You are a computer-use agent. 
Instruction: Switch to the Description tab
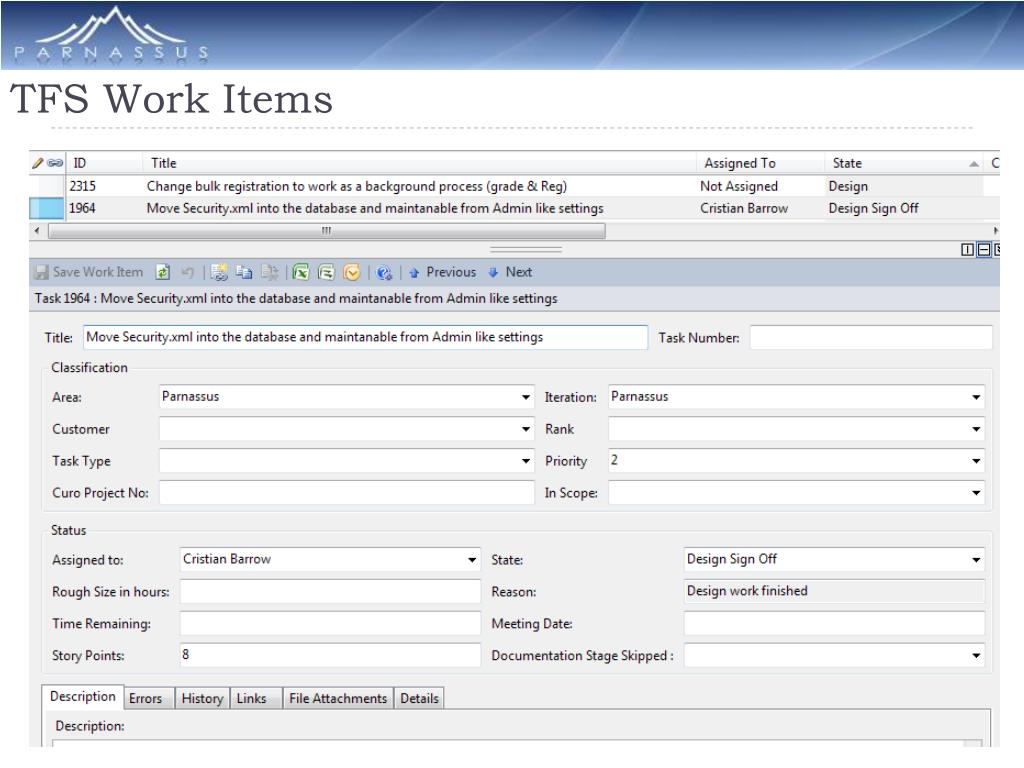click(x=83, y=697)
